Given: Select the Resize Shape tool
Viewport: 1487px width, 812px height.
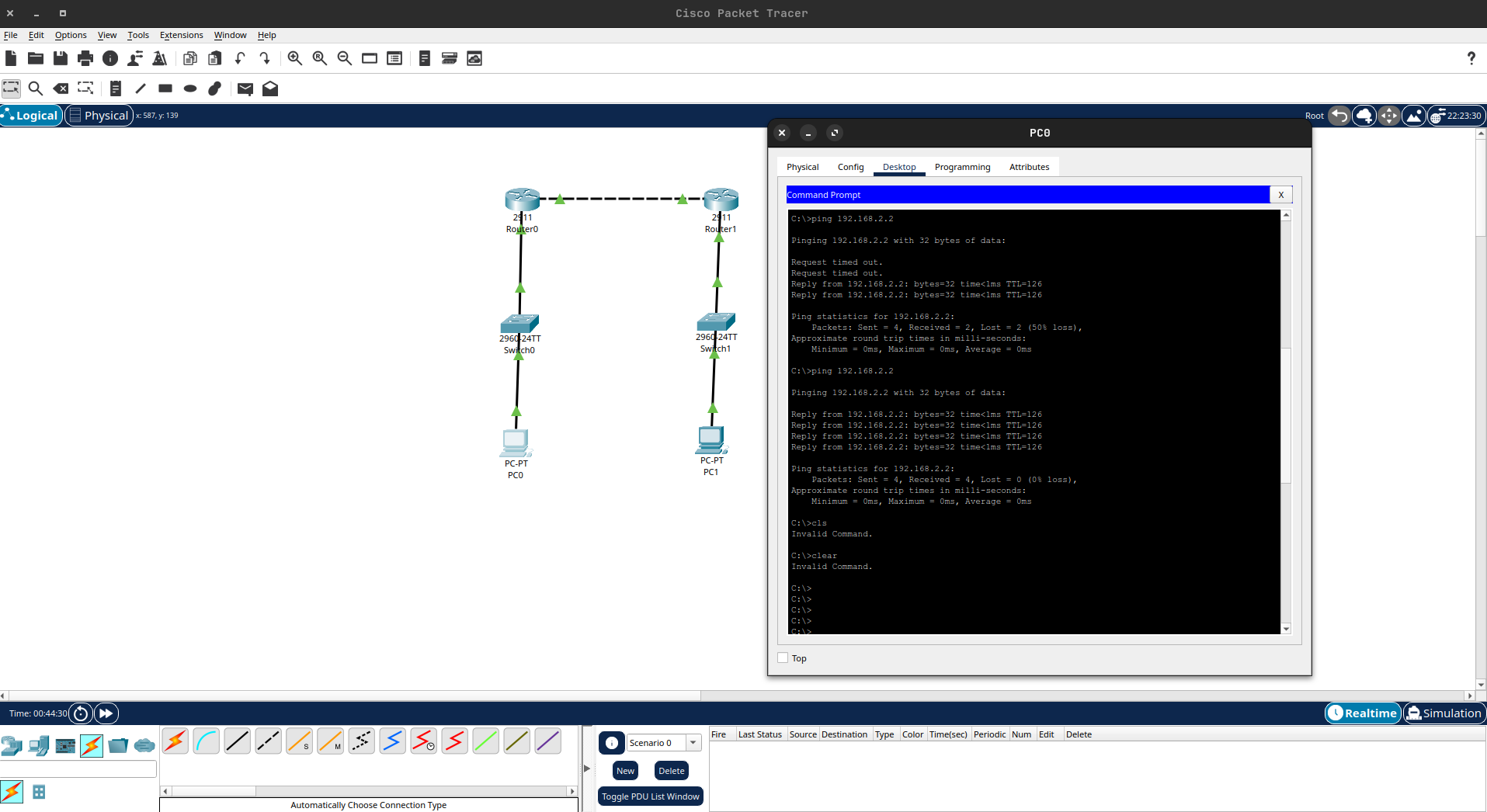Looking at the screenshot, I should (x=85, y=88).
